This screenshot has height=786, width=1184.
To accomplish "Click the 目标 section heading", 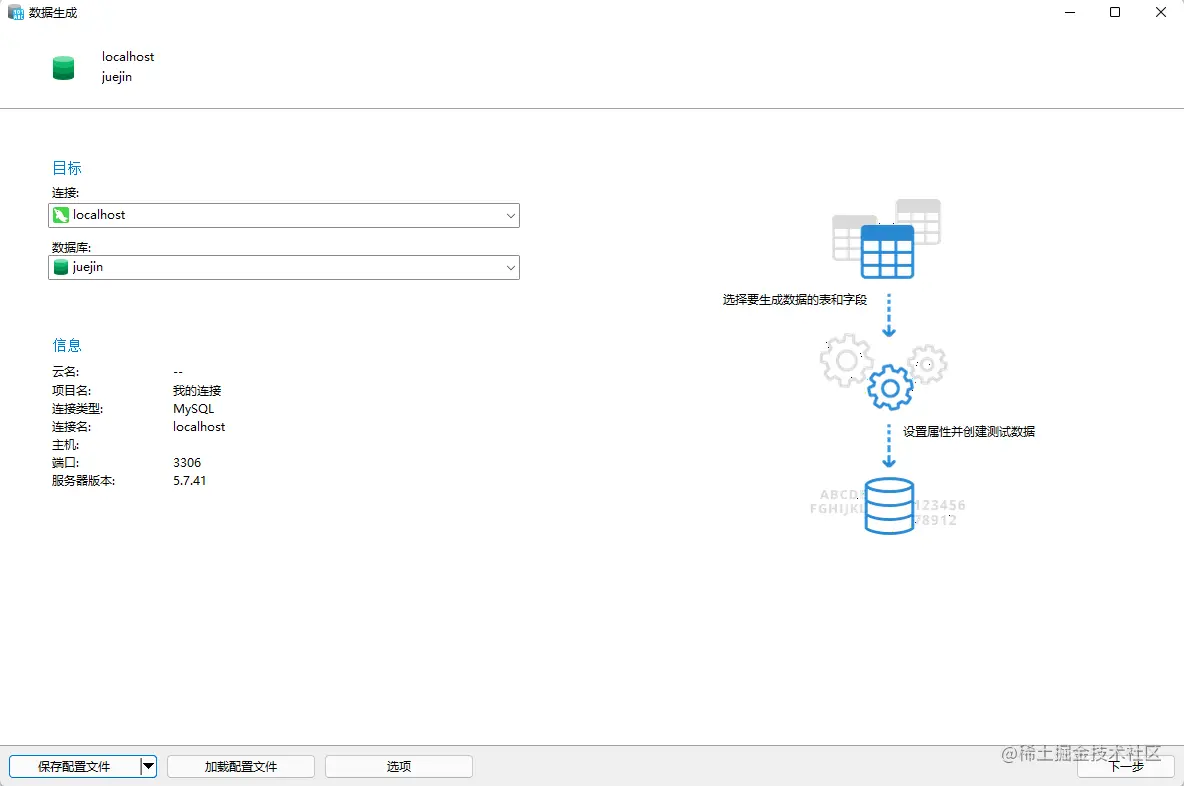I will 66,168.
